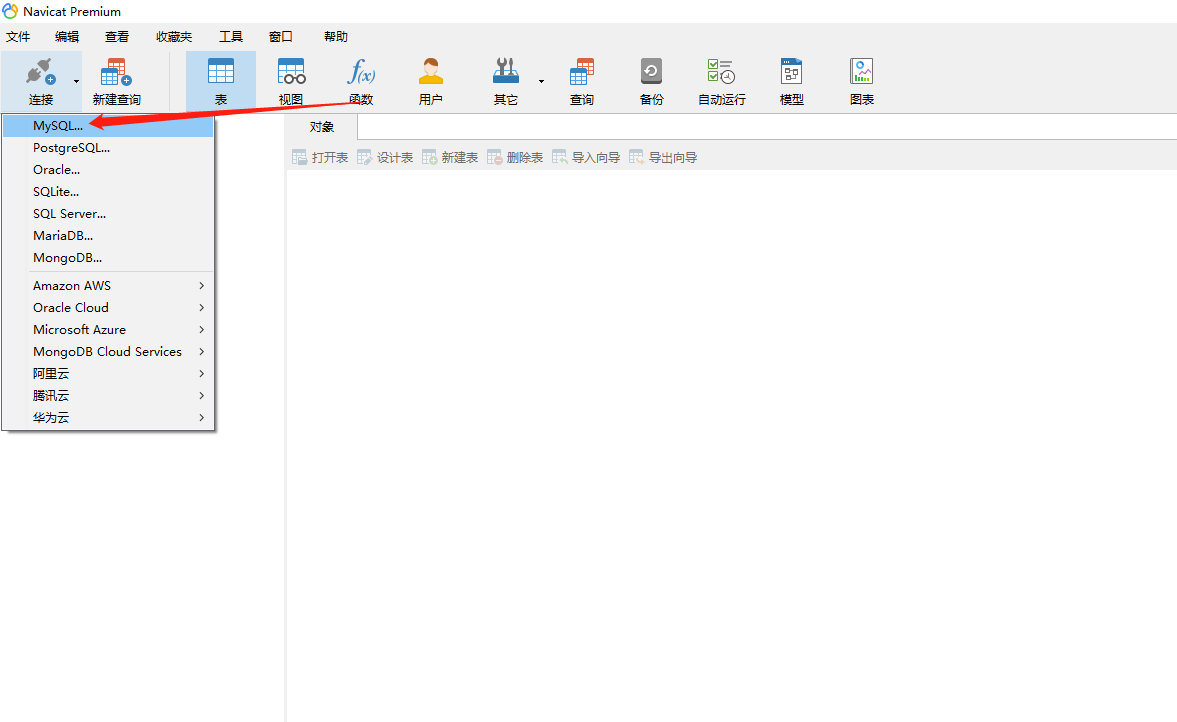Switch to the Objects (对象) tab
This screenshot has width=1177, height=722.
click(321, 127)
